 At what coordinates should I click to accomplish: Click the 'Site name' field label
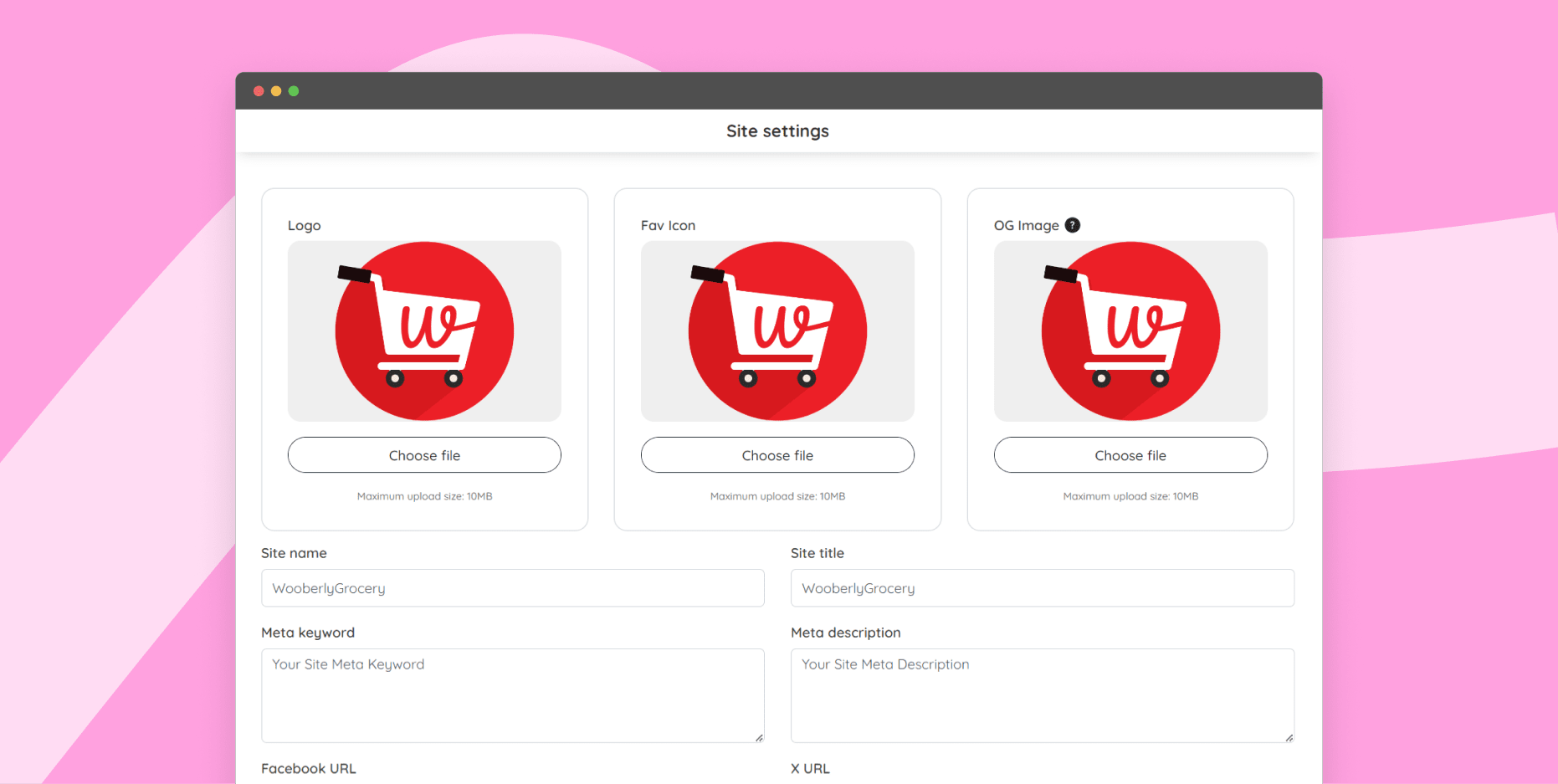[294, 553]
